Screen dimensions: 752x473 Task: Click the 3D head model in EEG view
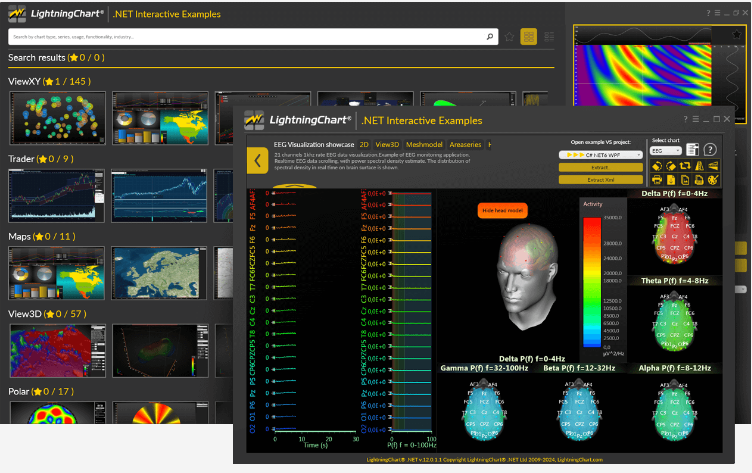527,276
